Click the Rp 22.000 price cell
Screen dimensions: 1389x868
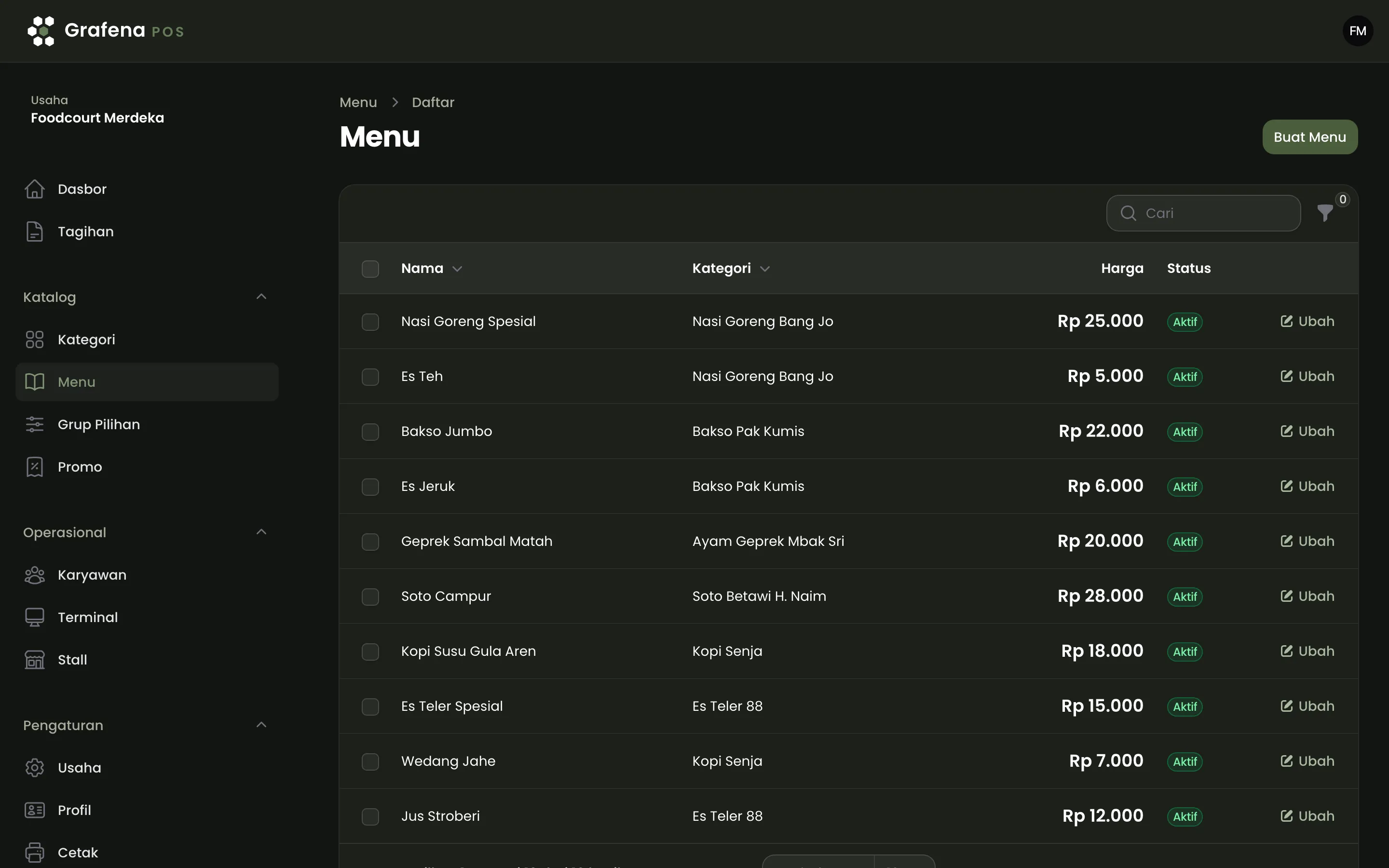(x=1100, y=431)
